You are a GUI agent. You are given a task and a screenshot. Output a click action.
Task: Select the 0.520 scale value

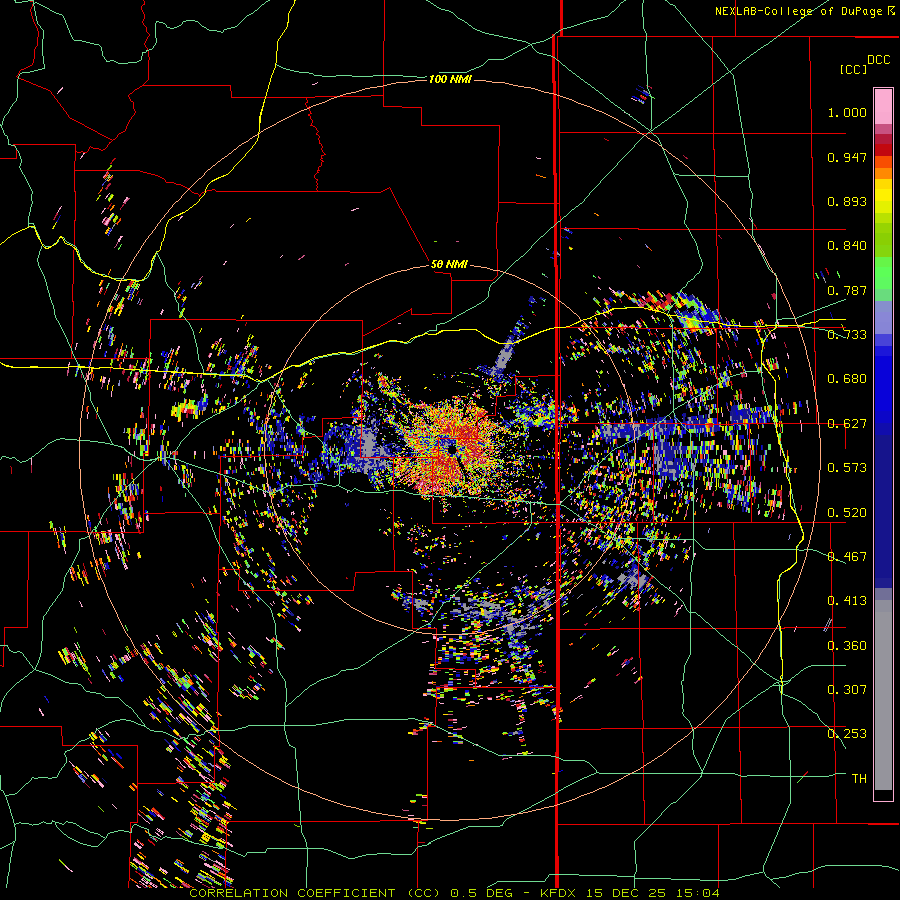click(x=847, y=513)
